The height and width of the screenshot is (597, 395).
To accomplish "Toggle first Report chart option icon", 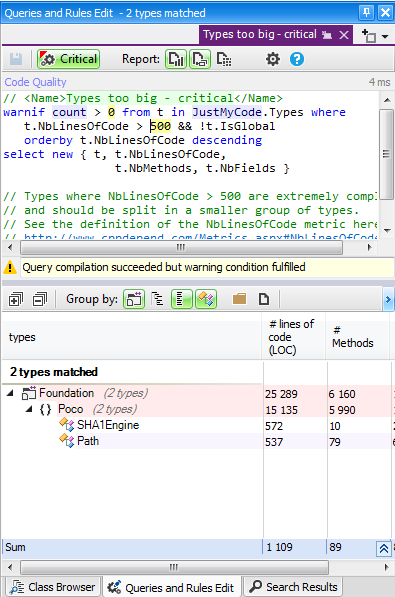I will click(176, 59).
